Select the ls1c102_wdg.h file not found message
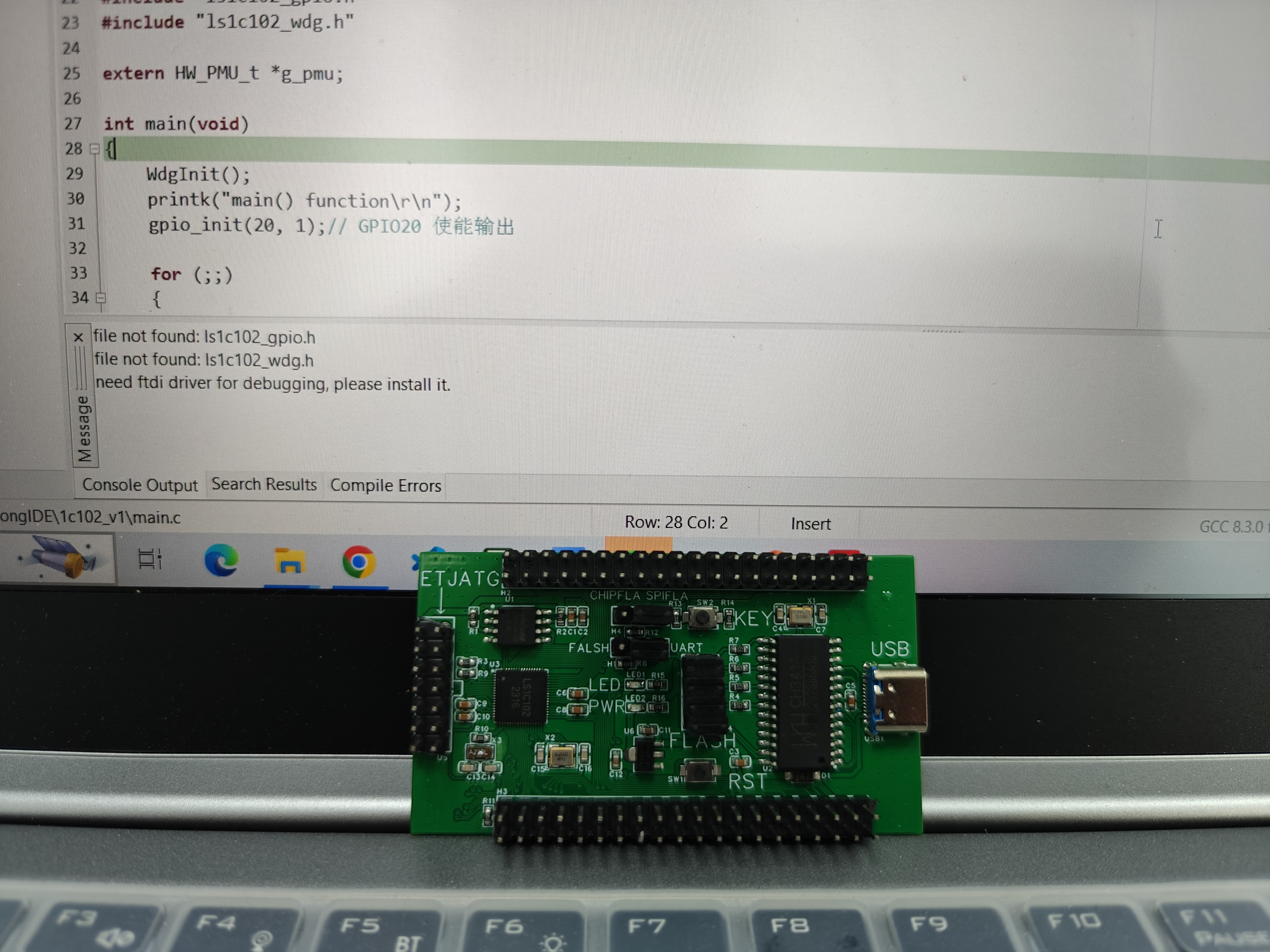This screenshot has width=1270, height=952. pyautogui.click(x=204, y=360)
